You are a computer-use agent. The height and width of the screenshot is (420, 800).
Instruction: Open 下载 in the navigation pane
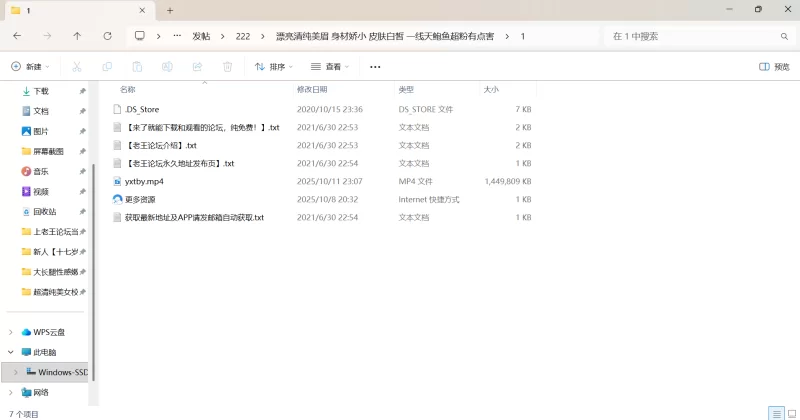(x=41, y=91)
